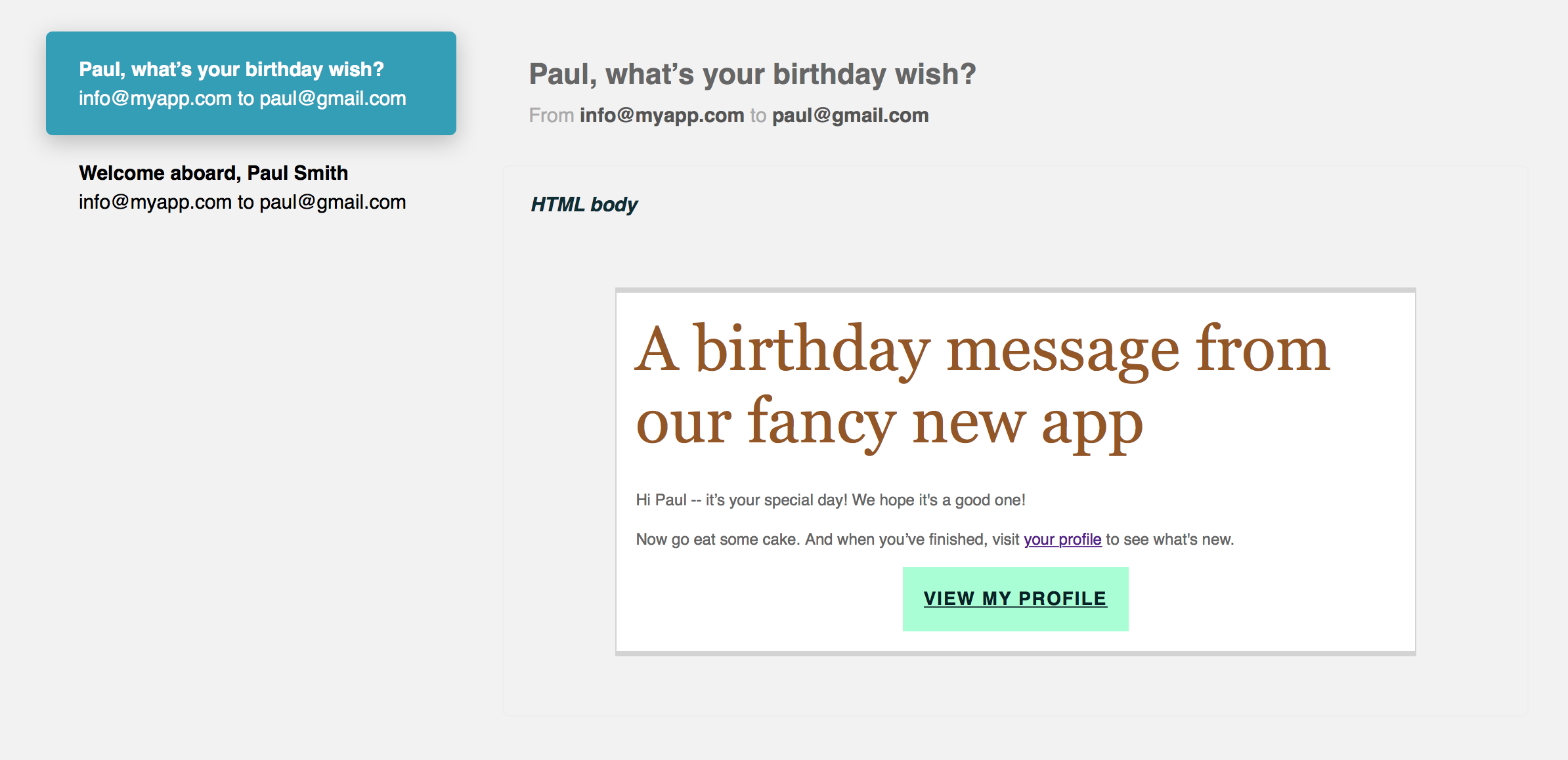The image size is (1568, 760).
Task: Click the word 'to' between header addresses
Action: click(x=758, y=116)
